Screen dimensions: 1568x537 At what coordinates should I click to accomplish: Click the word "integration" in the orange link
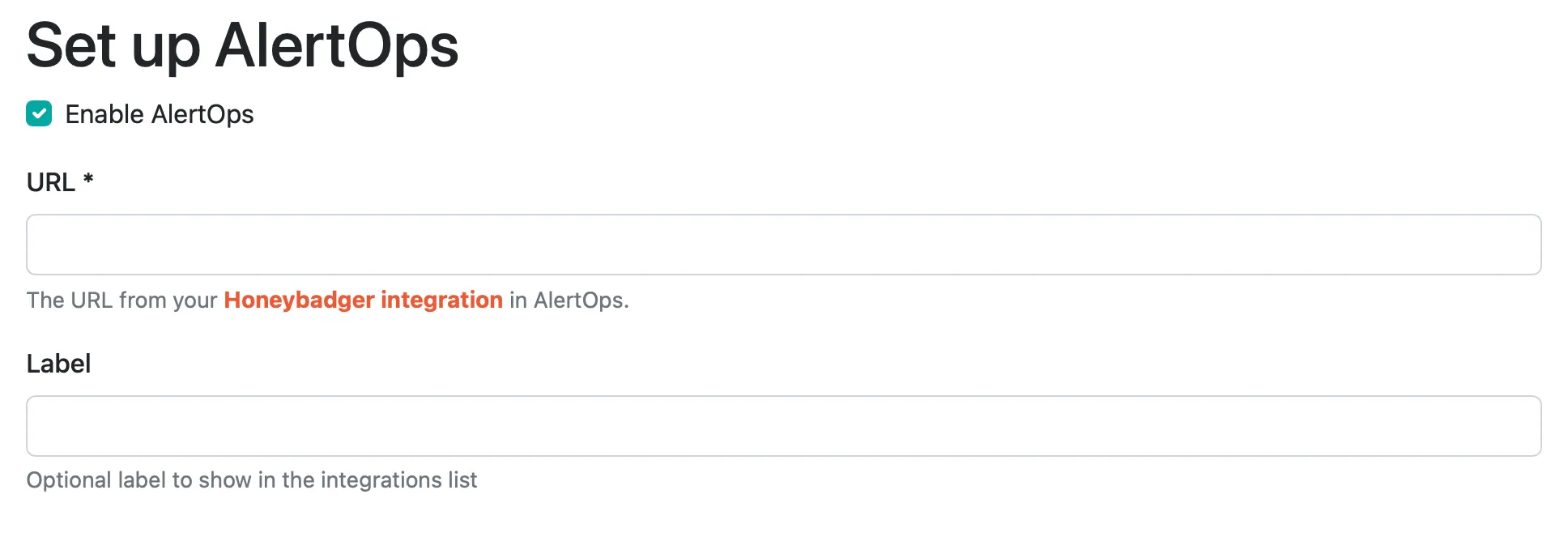pyautogui.click(x=441, y=300)
